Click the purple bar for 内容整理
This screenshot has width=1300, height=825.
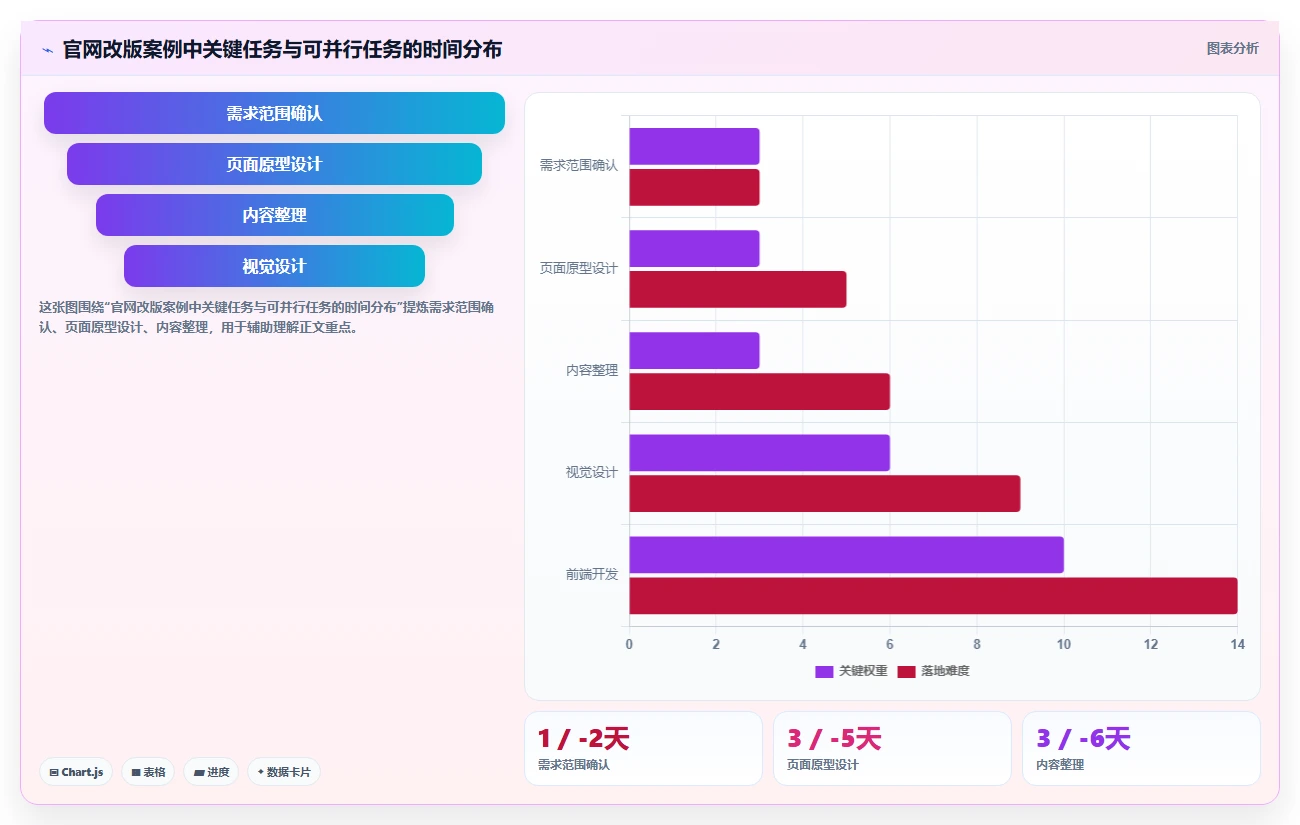pyautogui.click(x=694, y=350)
